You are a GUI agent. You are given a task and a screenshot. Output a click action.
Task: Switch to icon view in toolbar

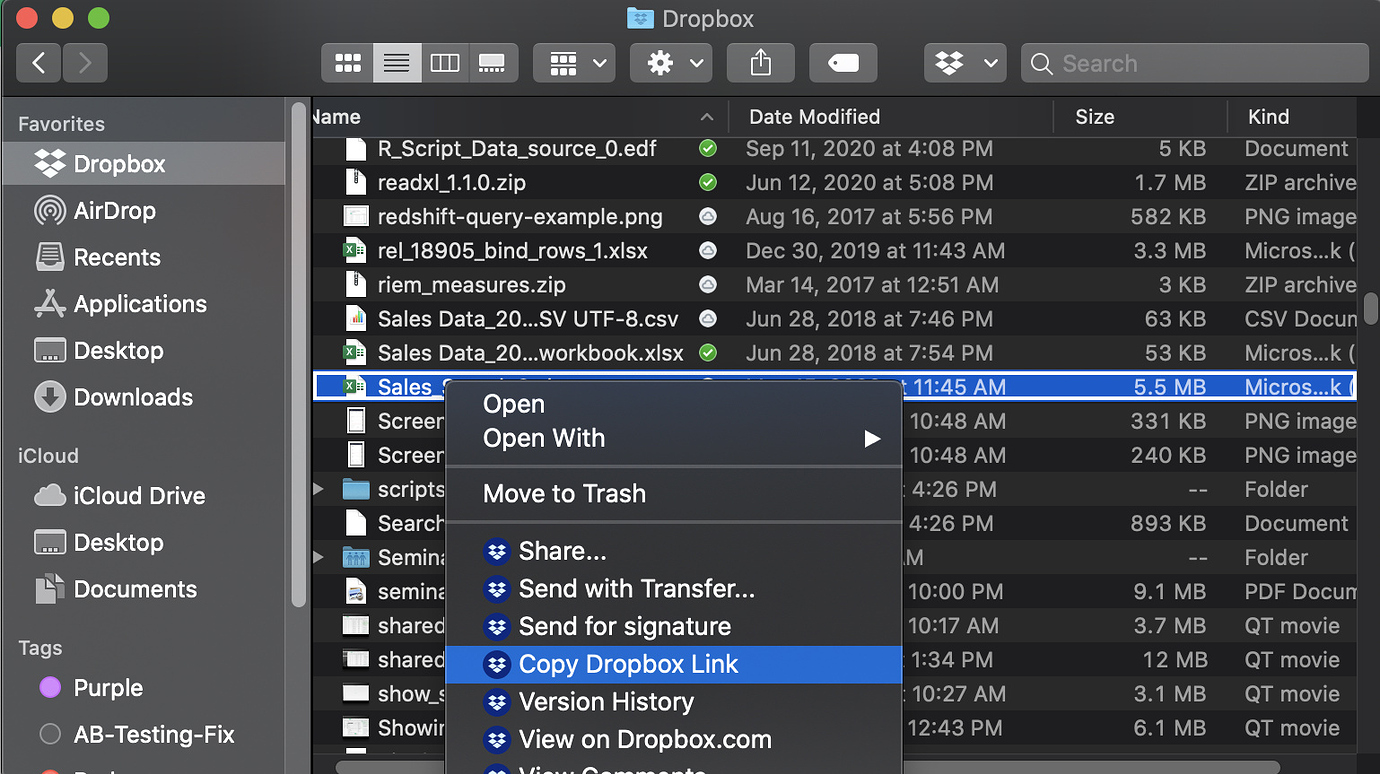tap(347, 63)
